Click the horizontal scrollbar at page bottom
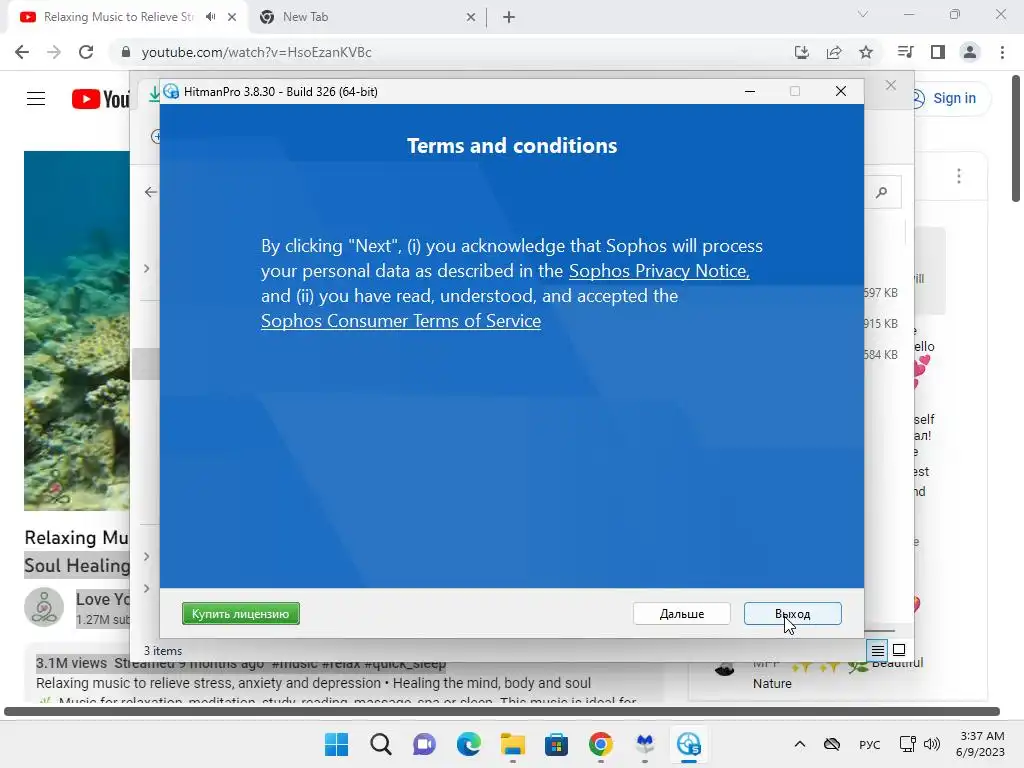Screen dimensions: 1024x768 [x=502, y=711]
